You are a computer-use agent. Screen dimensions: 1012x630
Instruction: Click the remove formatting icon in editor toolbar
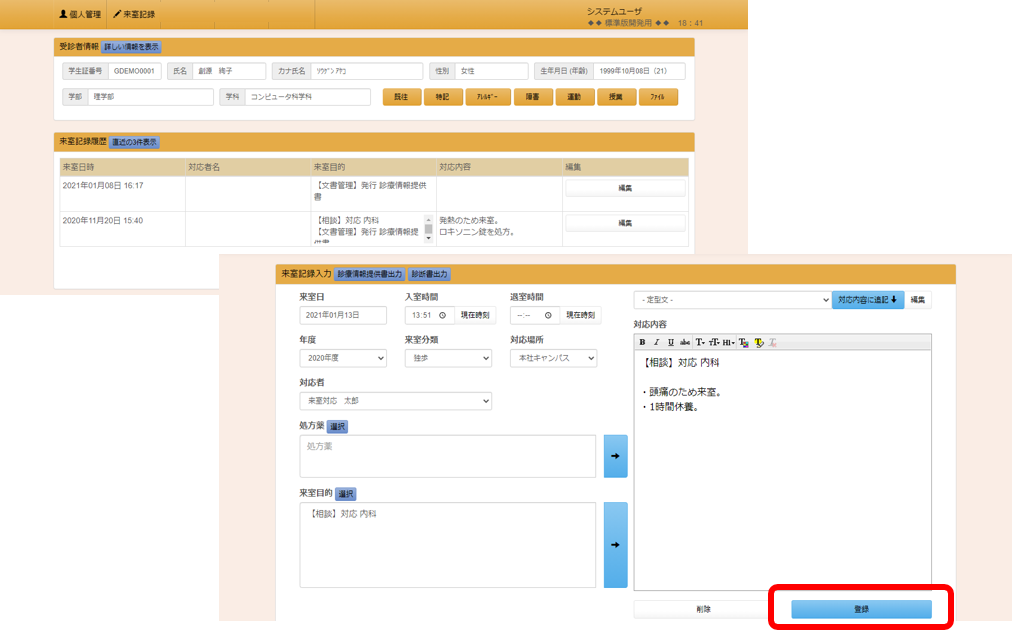[x=773, y=342]
